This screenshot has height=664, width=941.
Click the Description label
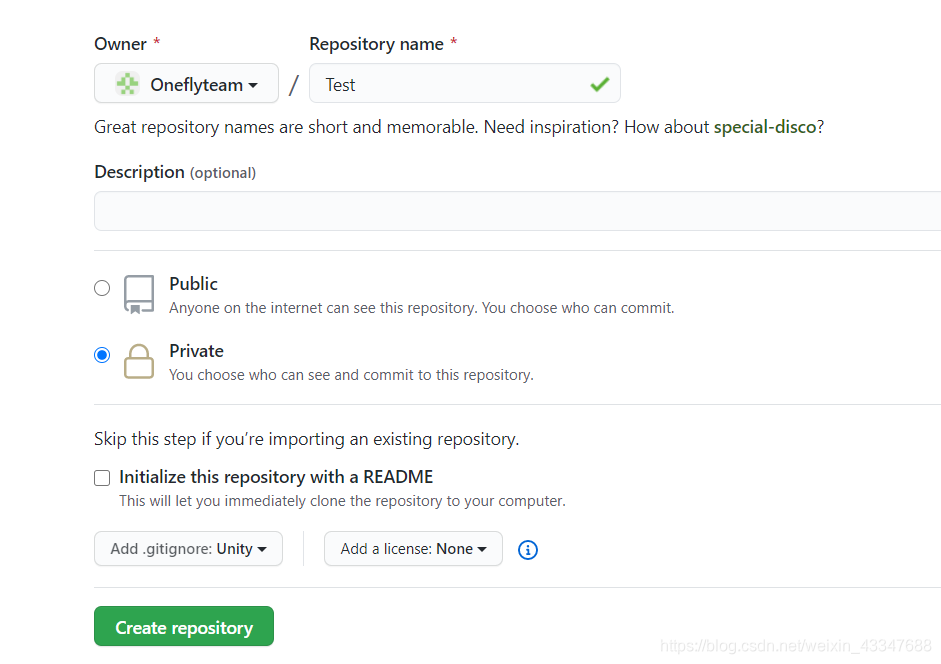pyautogui.click(x=139, y=172)
